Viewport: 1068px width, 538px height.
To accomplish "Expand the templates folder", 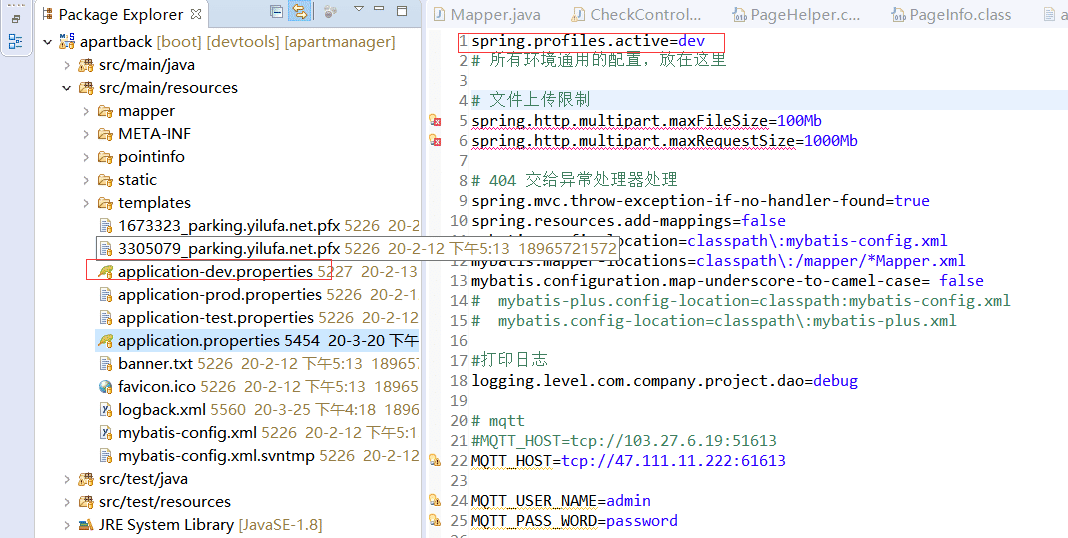I will (86, 203).
